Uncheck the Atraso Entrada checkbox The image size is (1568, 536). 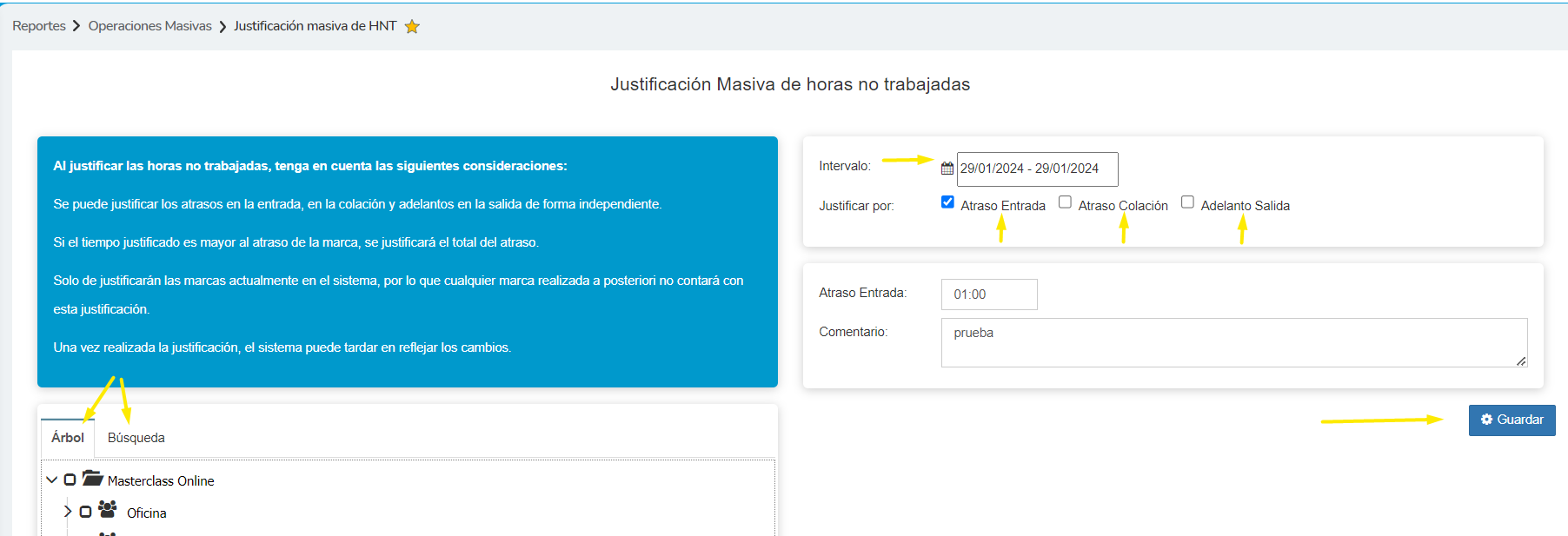[947, 202]
